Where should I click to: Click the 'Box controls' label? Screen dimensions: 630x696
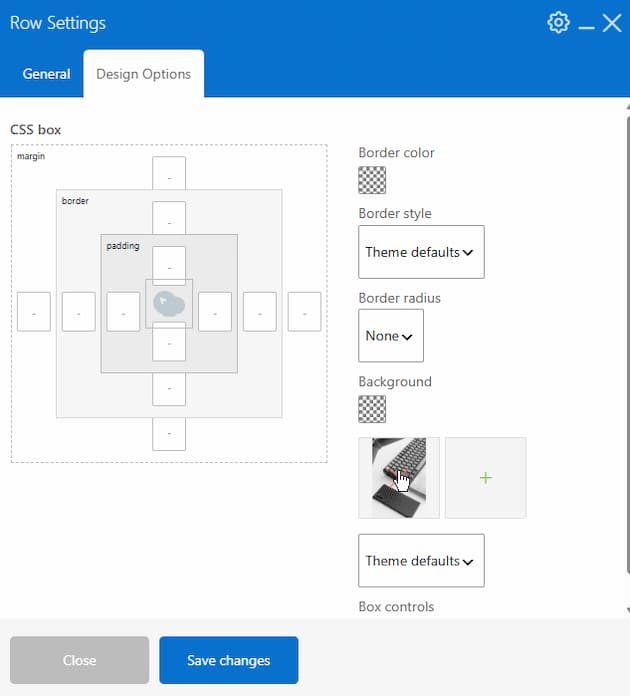pos(396,606)
